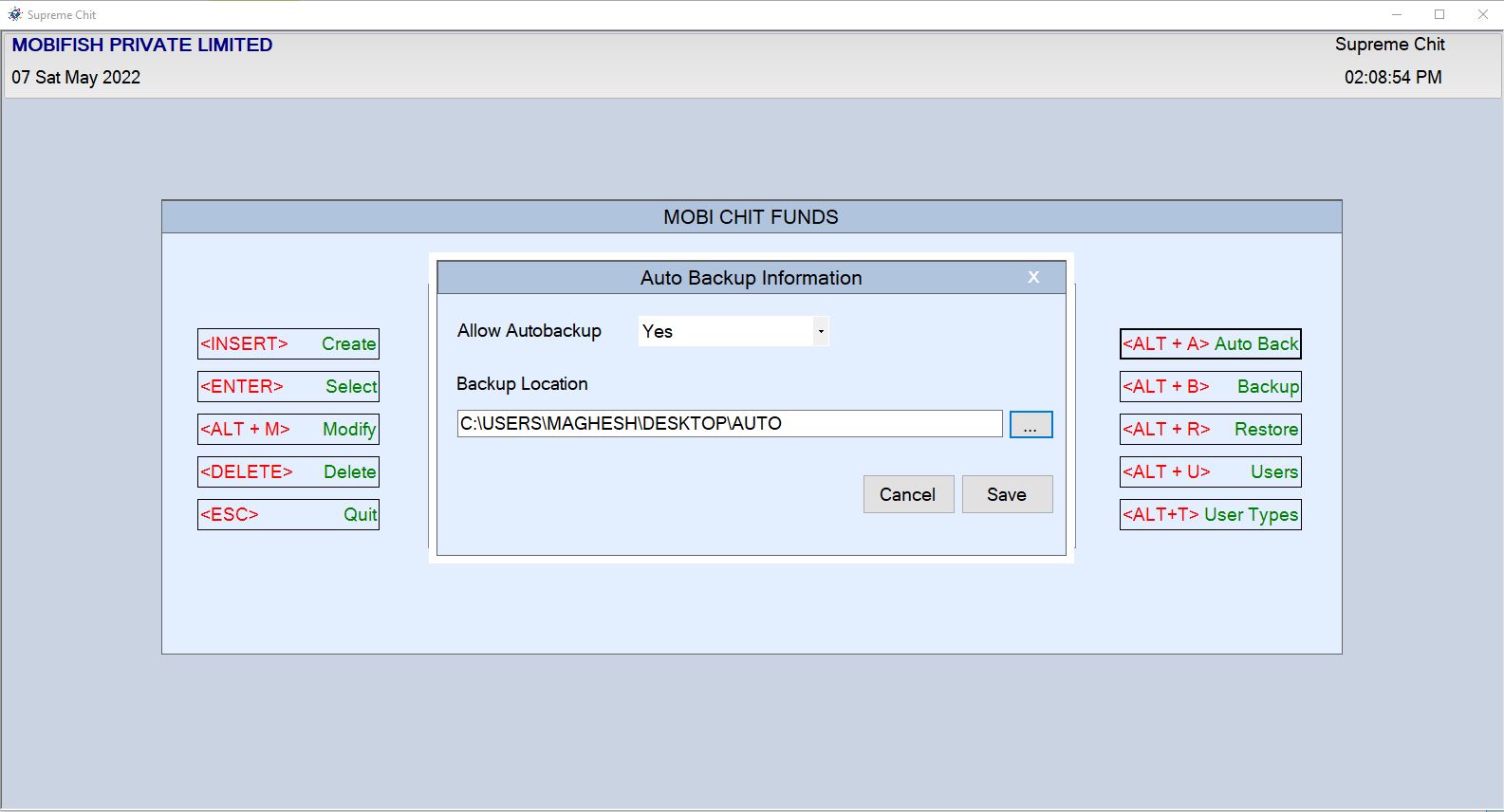
Task: Click the MOBI CHIT FUNDS title bar
Action: [752, 217]
